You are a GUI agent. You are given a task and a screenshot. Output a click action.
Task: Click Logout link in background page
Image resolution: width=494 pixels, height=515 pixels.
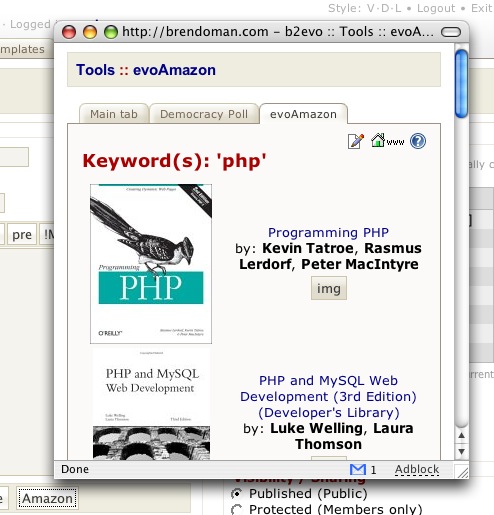coord(436,8)
